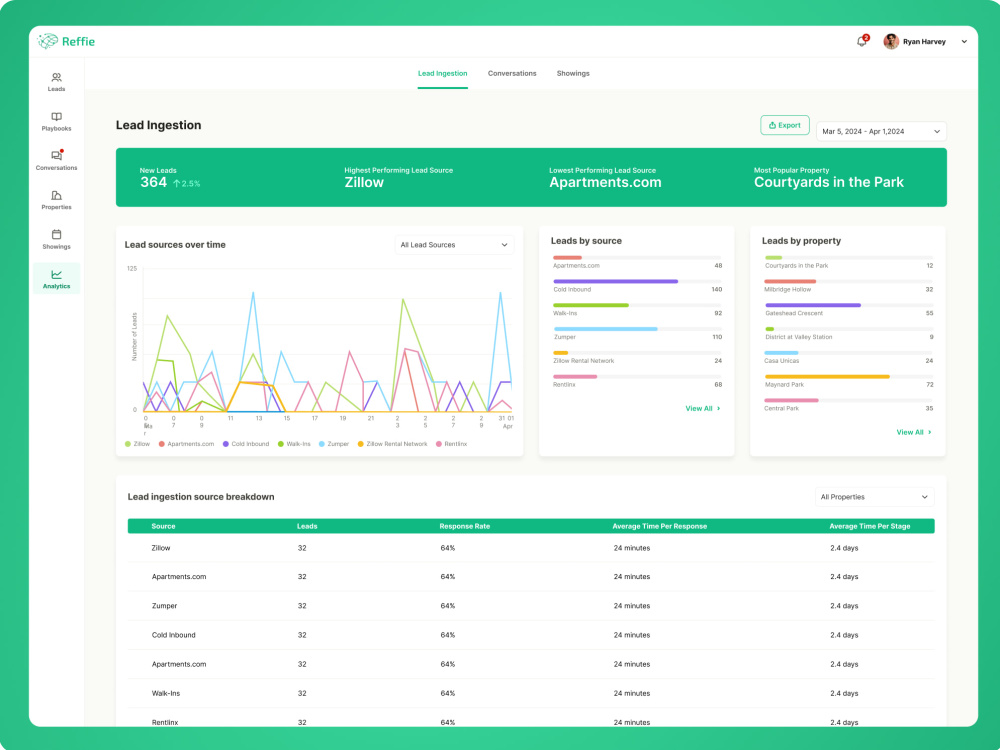The width and height of the screenshot is (1000, 750).
Task: Click the Central Park property label
Action: coord(781,408)
